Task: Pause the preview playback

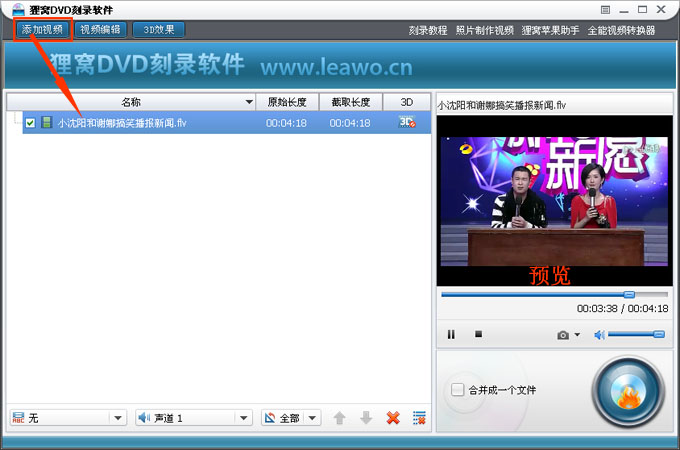Action: [x=451, y=334]
